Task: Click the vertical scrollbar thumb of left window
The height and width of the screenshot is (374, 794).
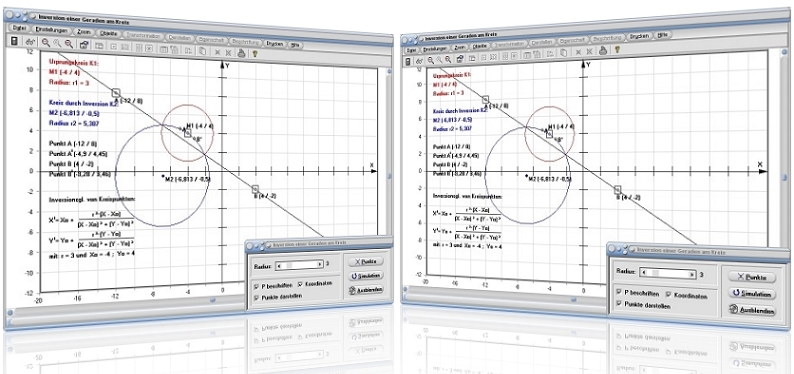Action: click(389, 176)
